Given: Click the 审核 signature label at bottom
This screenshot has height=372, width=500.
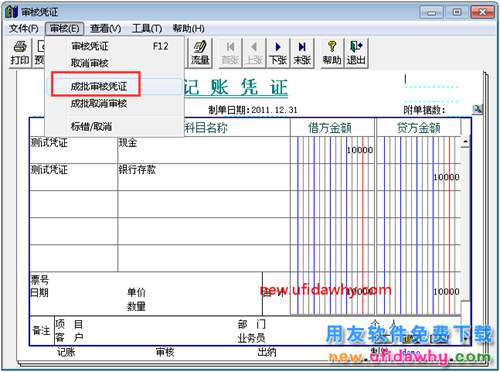Looking at the screenshot, I should [165, 352].
